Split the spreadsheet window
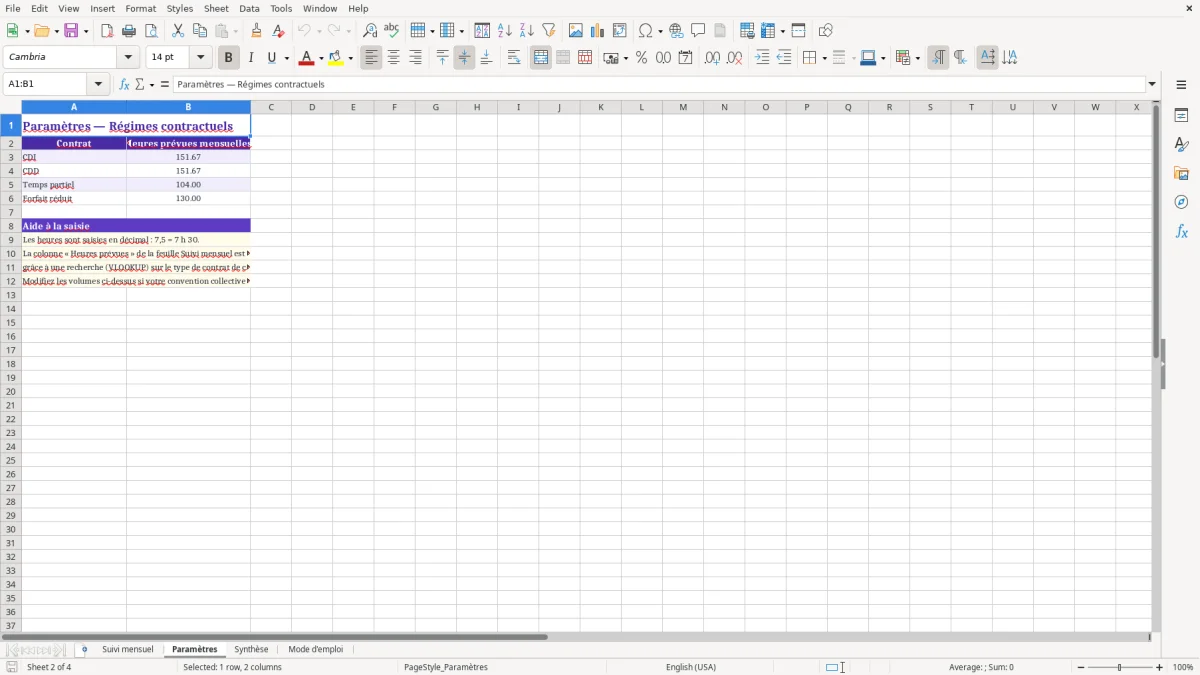 point(799,31)
